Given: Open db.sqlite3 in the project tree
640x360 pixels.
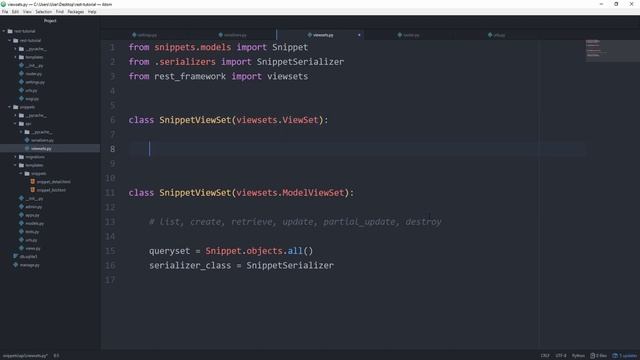Looking at the screenshot, I should click(x=28, y=256).
